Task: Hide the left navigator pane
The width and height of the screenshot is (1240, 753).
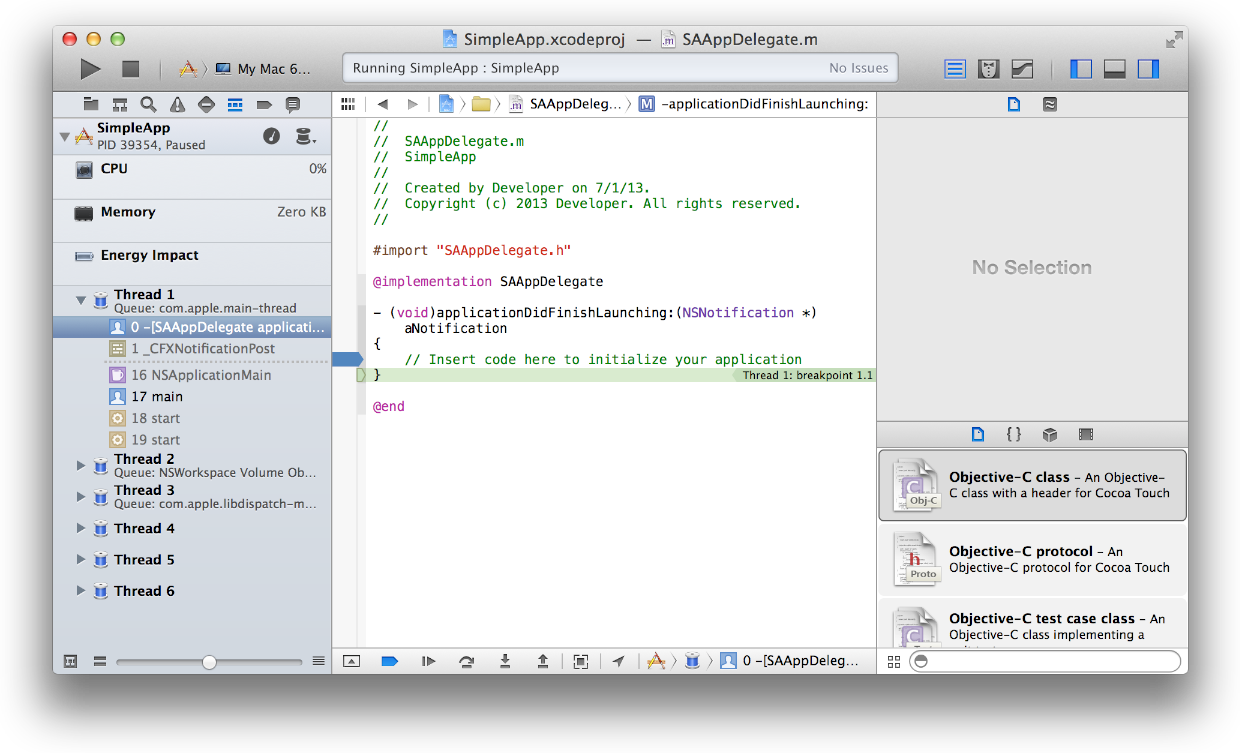Action: click(x=1081, y=69)
